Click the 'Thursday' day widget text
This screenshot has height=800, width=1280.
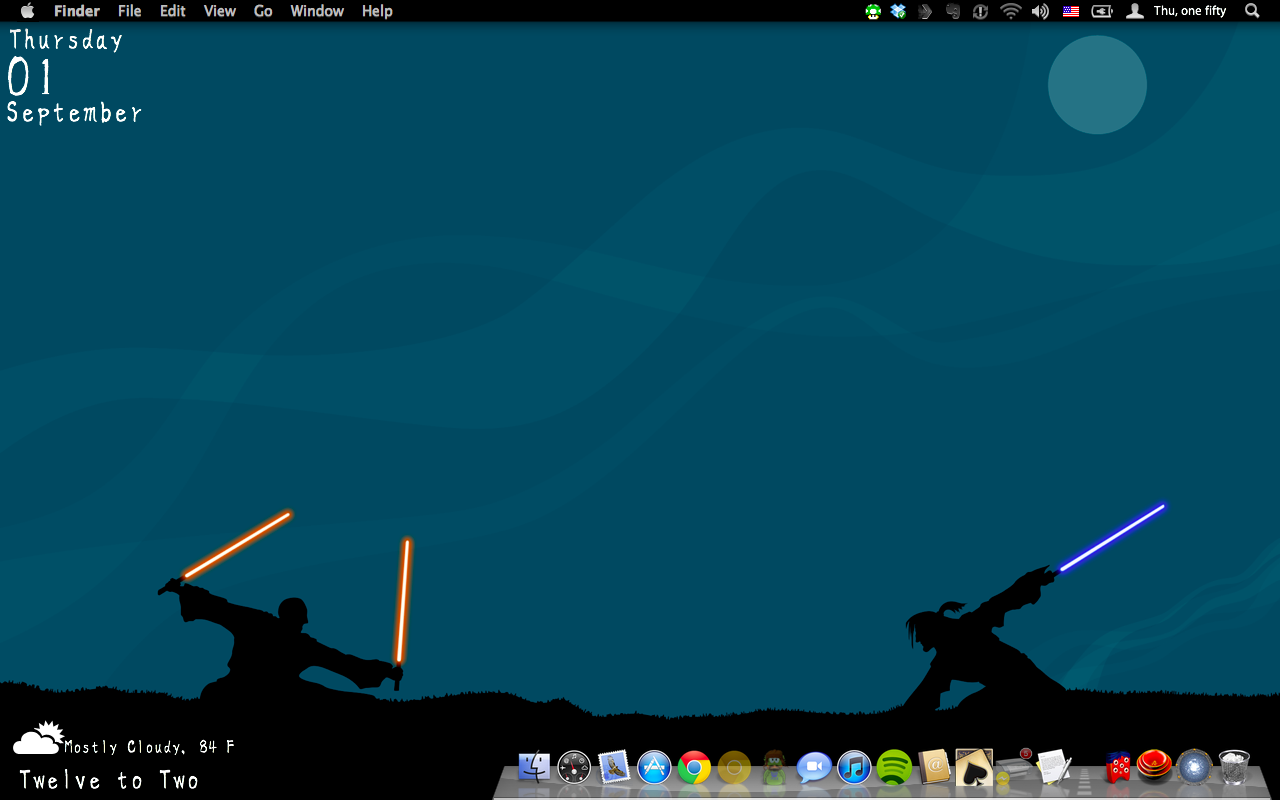66,41
